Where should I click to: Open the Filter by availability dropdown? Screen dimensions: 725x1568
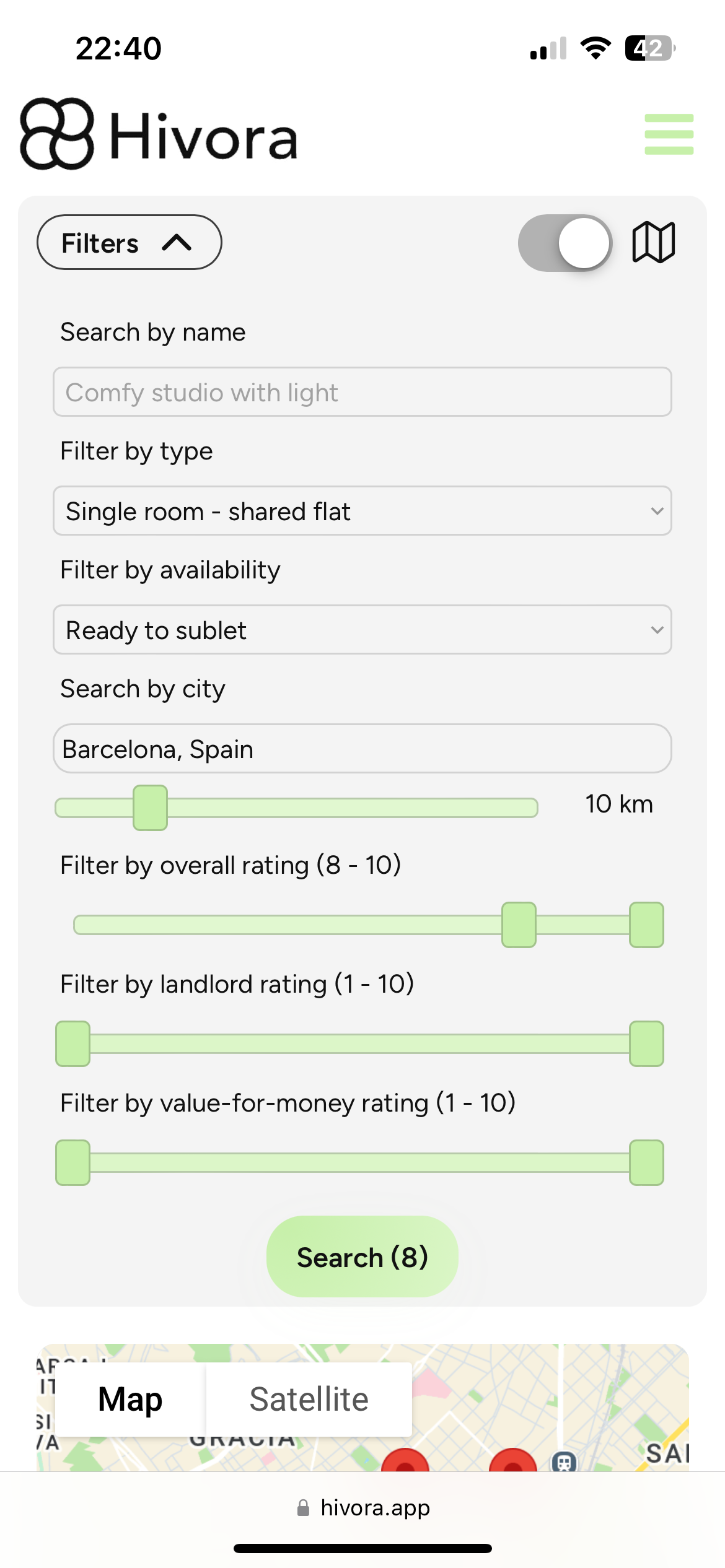[x=362, y=630]
